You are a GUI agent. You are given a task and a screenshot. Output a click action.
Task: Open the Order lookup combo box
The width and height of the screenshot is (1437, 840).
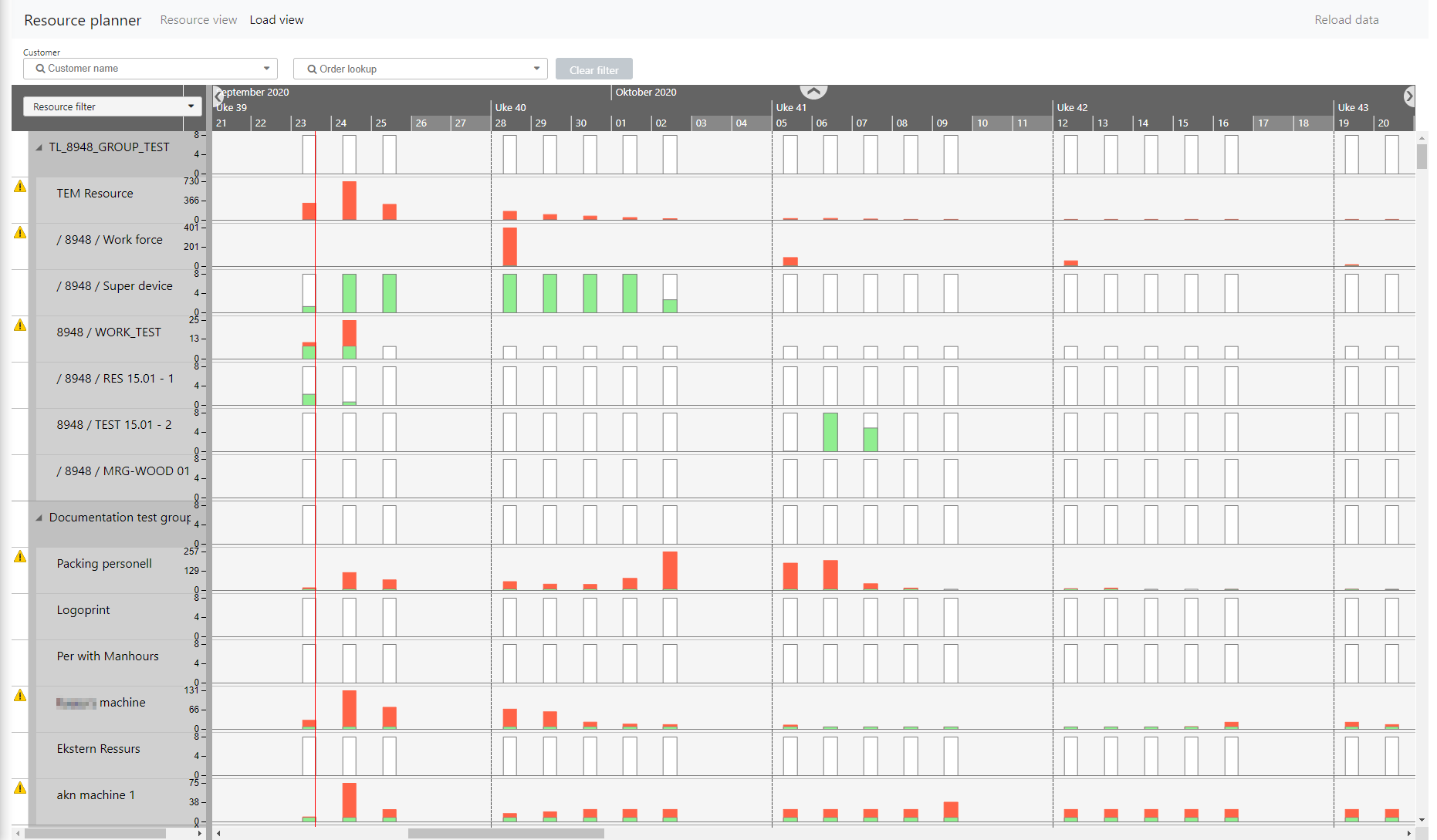point(421,69)
